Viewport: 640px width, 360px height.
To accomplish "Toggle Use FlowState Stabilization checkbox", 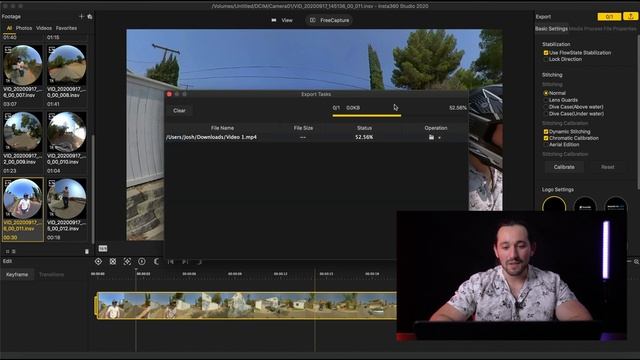I will (546, 53).
